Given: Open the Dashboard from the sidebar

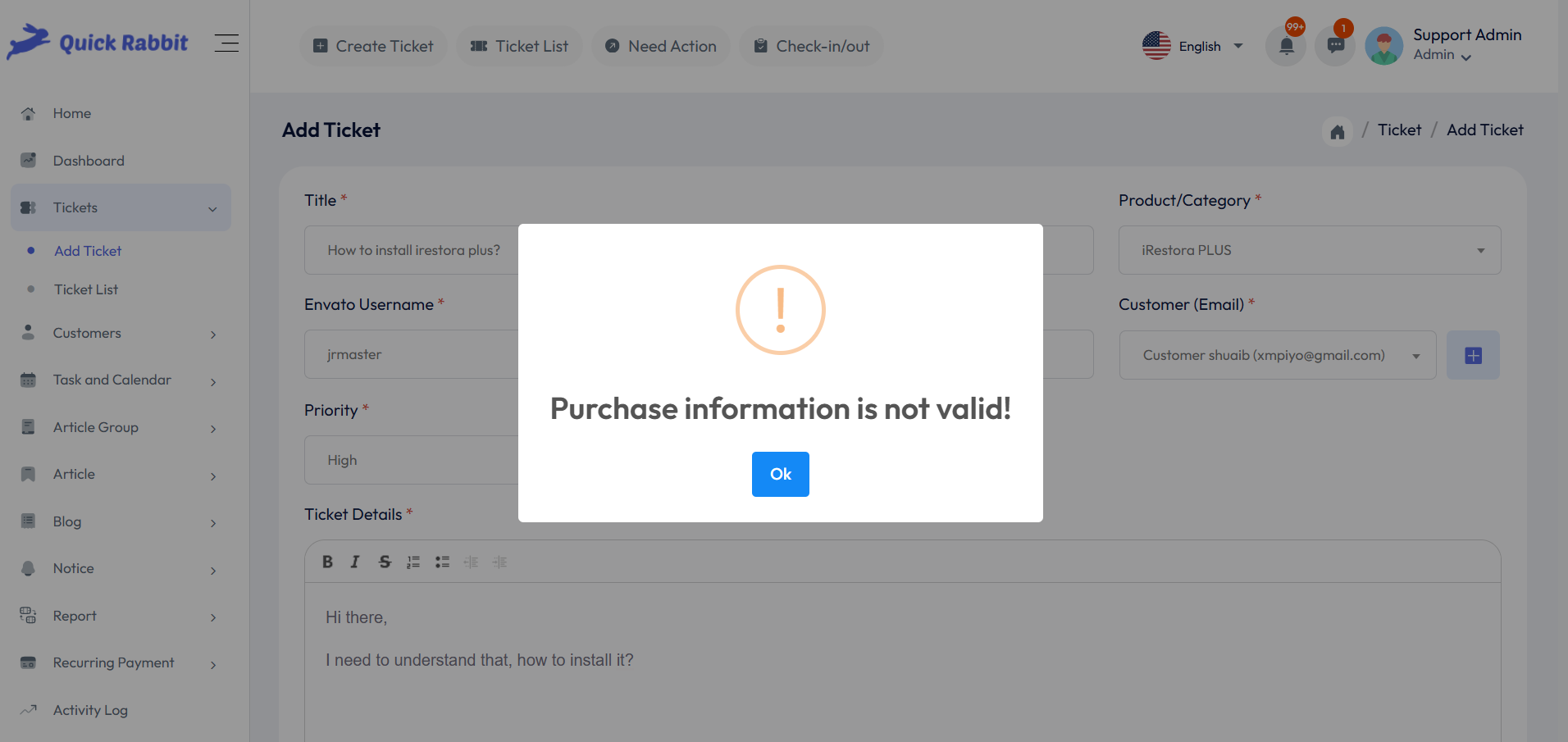Looking at the screenshot, I should (x=89, y=160).
